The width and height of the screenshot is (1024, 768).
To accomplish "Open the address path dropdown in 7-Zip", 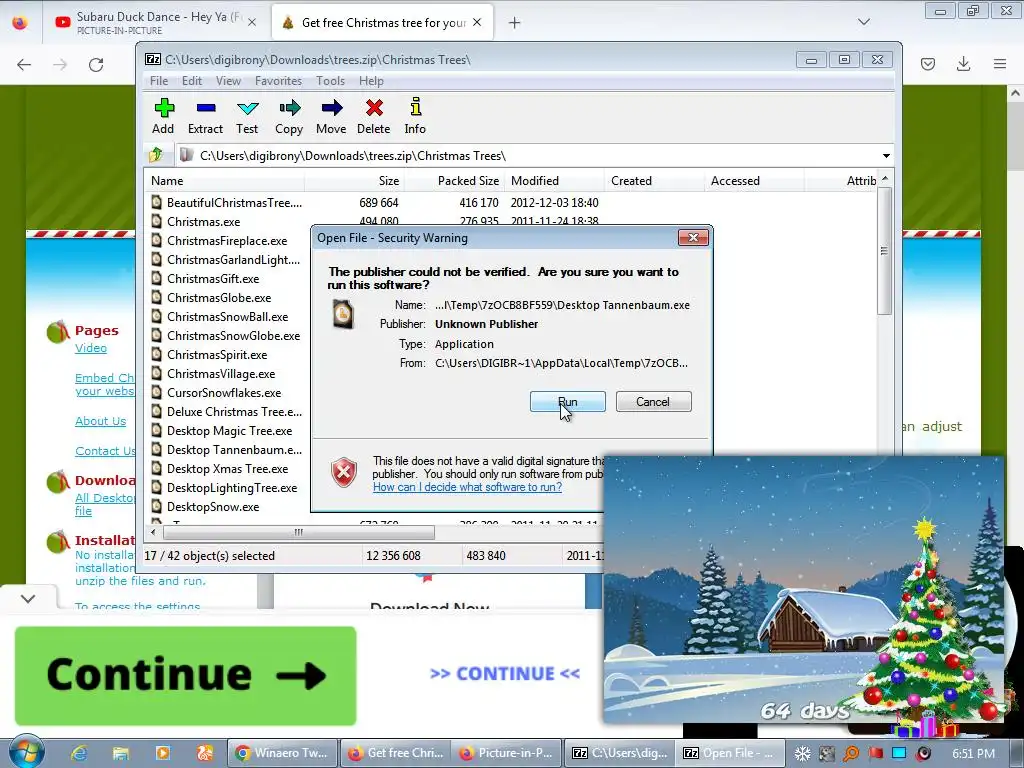I will point(886,155).
